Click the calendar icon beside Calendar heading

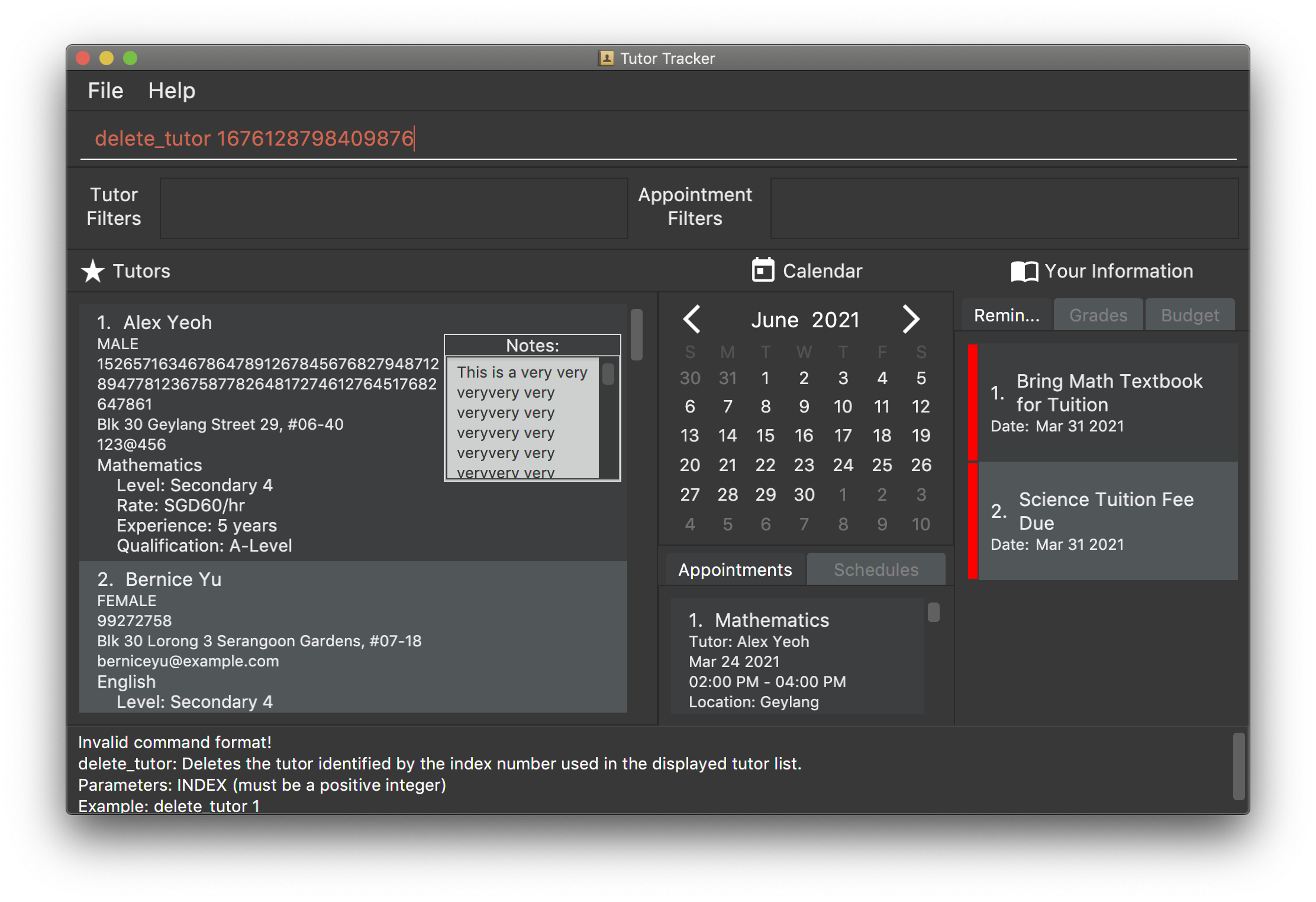[x=763, y=270]
